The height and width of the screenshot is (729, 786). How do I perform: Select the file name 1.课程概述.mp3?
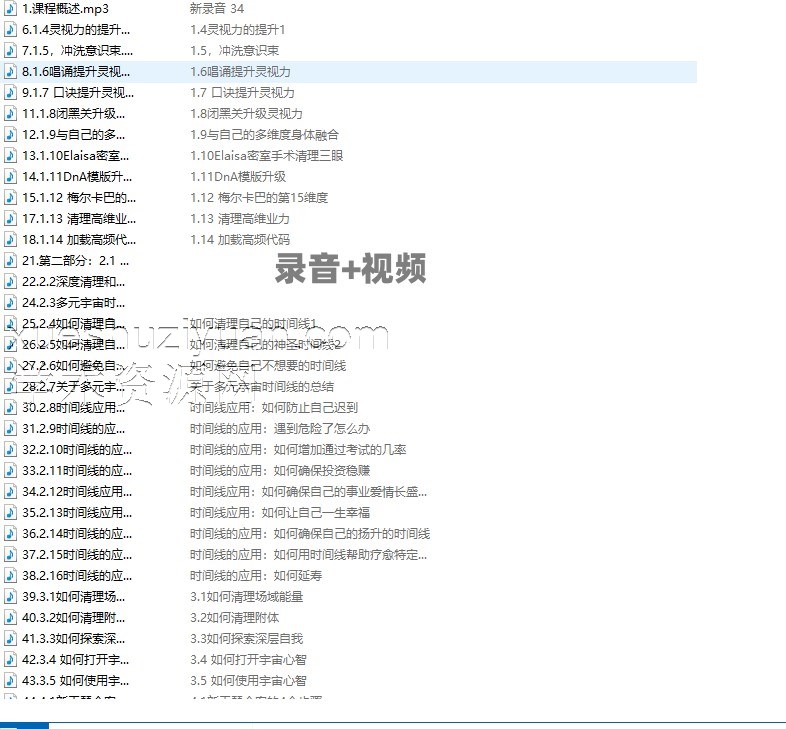tap(65, 9)
